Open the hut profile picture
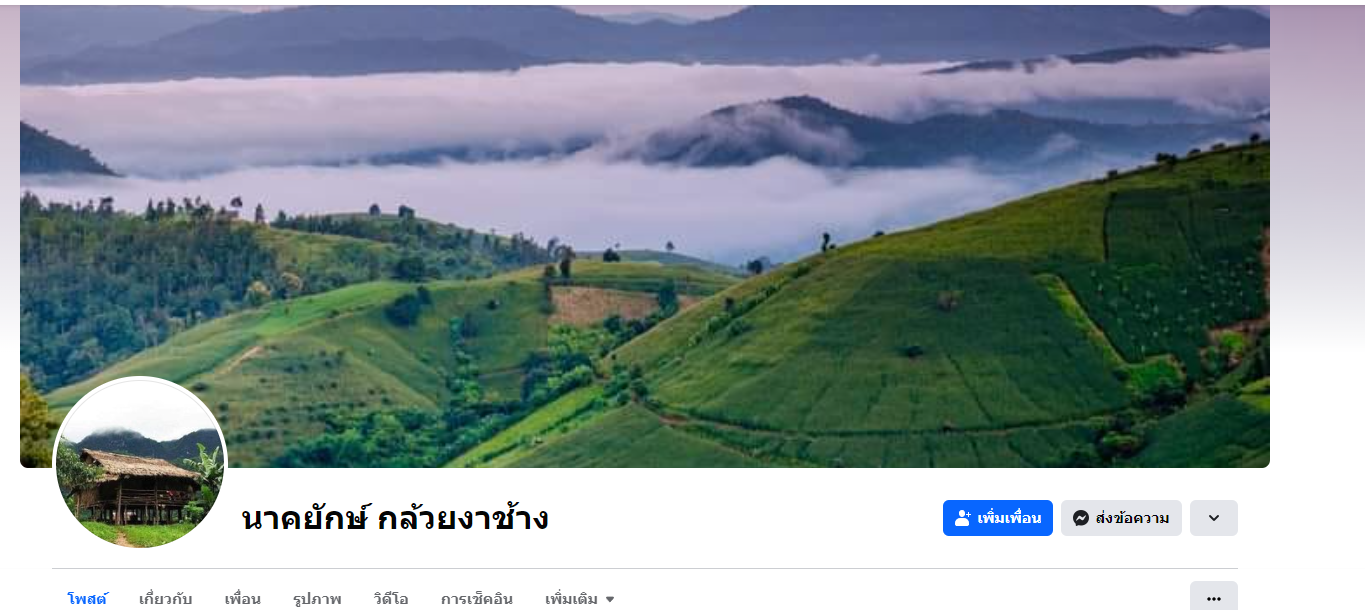This screenshot has height=610, width=1365. tap(140, 464)
